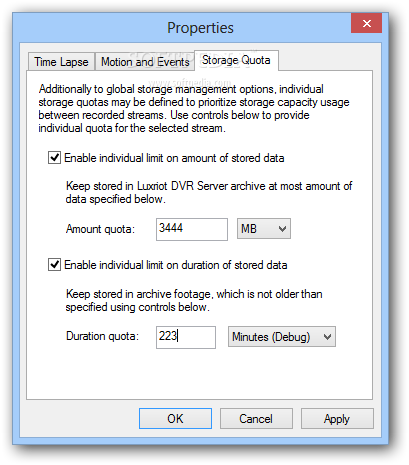Click the Properties title text
Image resolution: width=409 pixels, height=465 pixels.
pos(200,28)
